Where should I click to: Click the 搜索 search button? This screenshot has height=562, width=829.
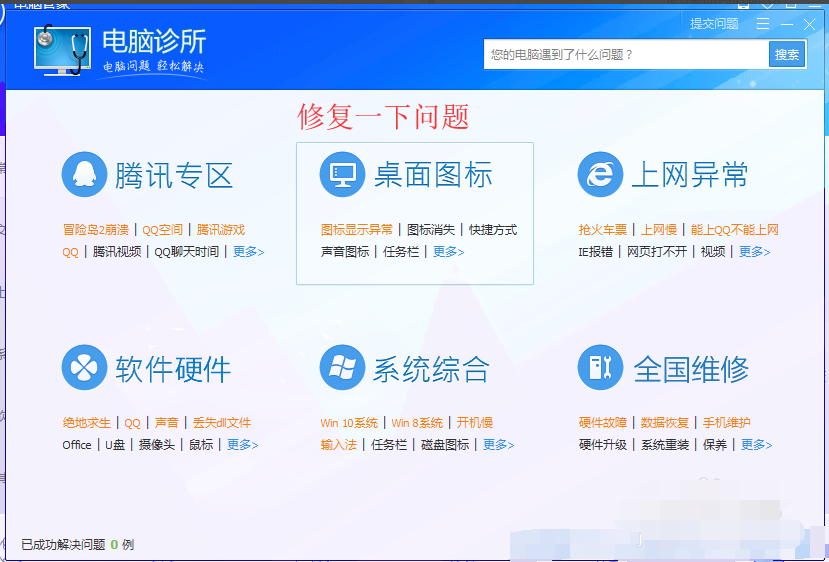[x=787, y=54]
